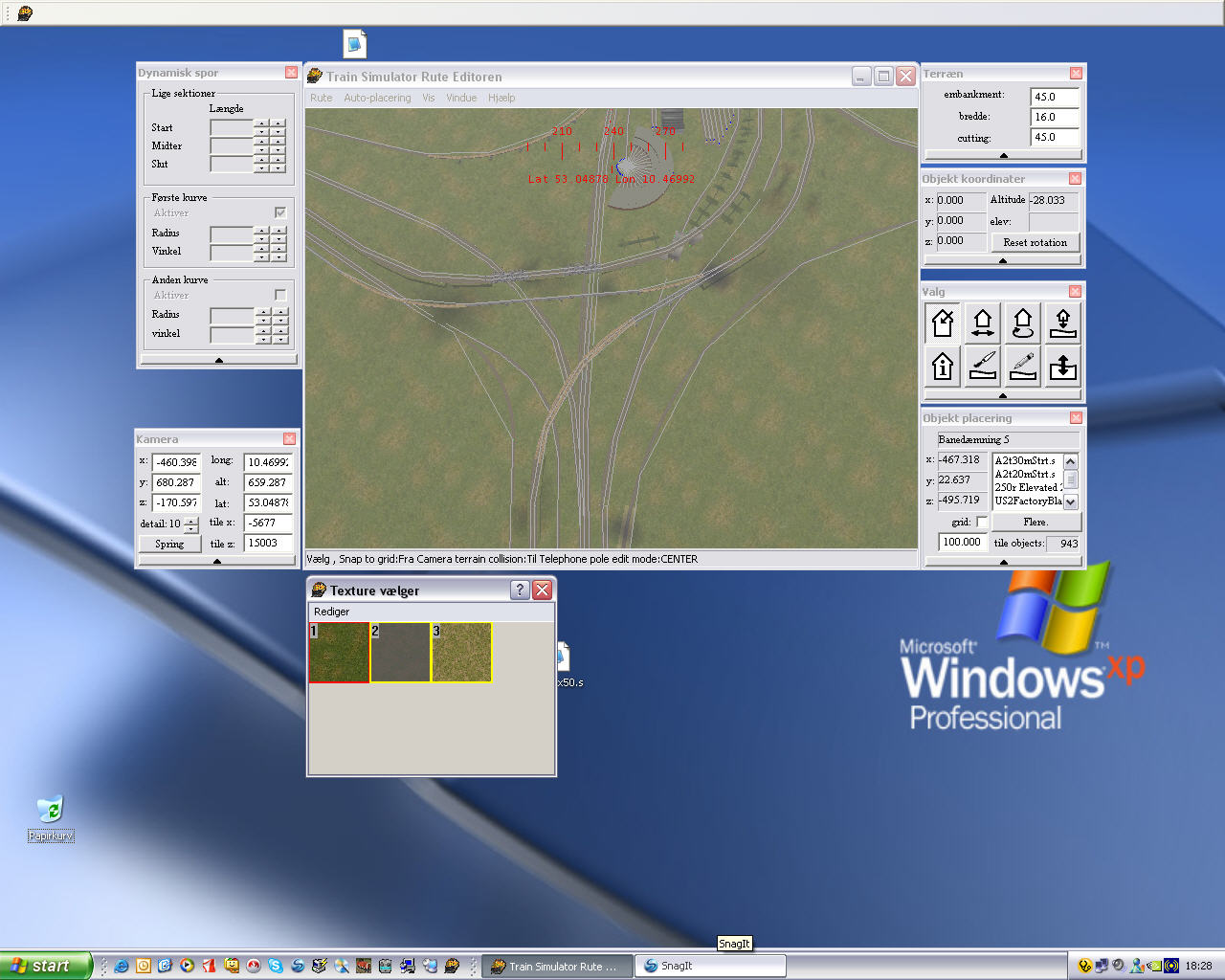Toggle the Aktiver checkbox under Første kurve
The width and height of the screenshot is (1225, 980).
[280, 212]
